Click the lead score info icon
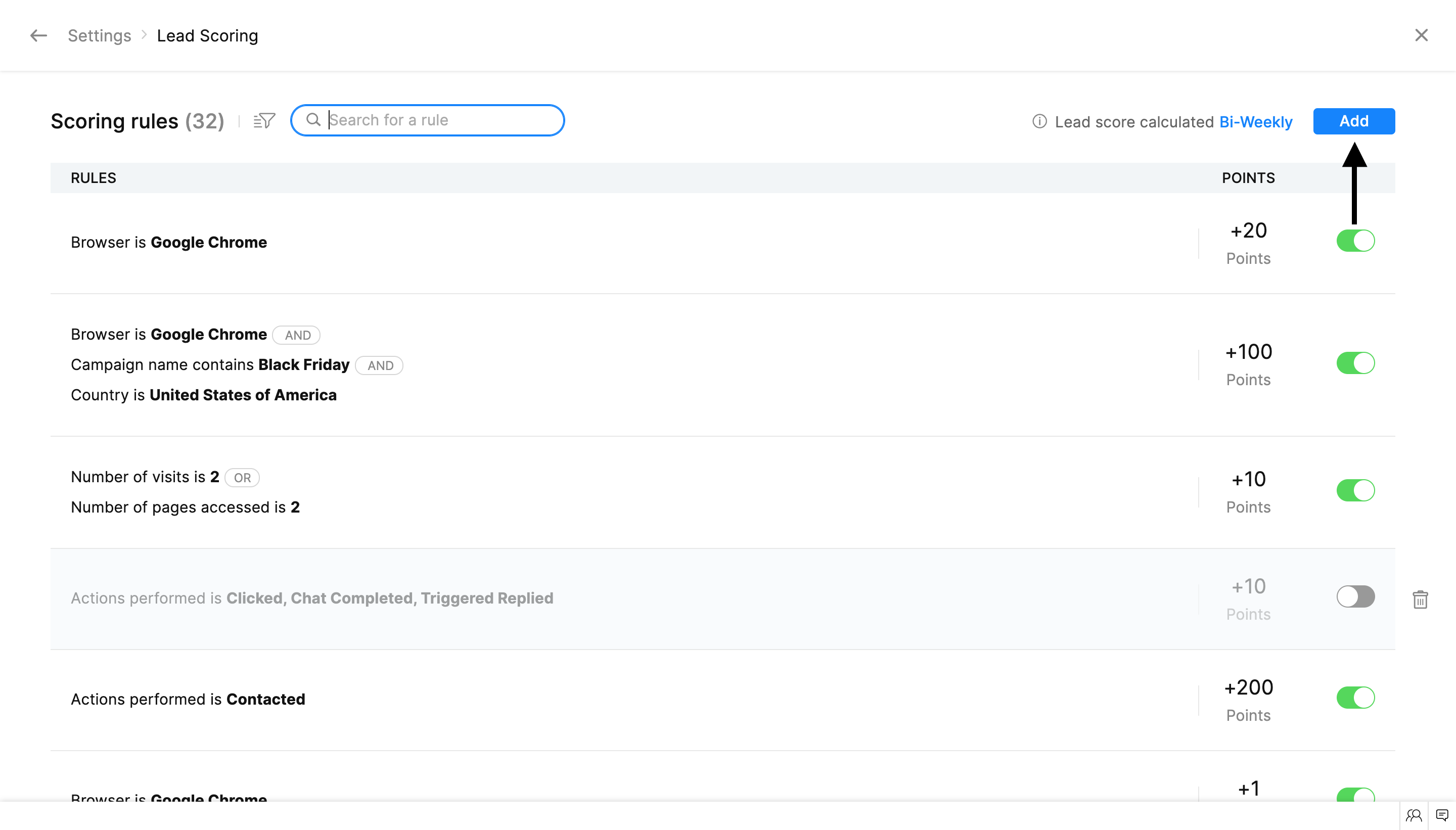 coord(1039,121)
